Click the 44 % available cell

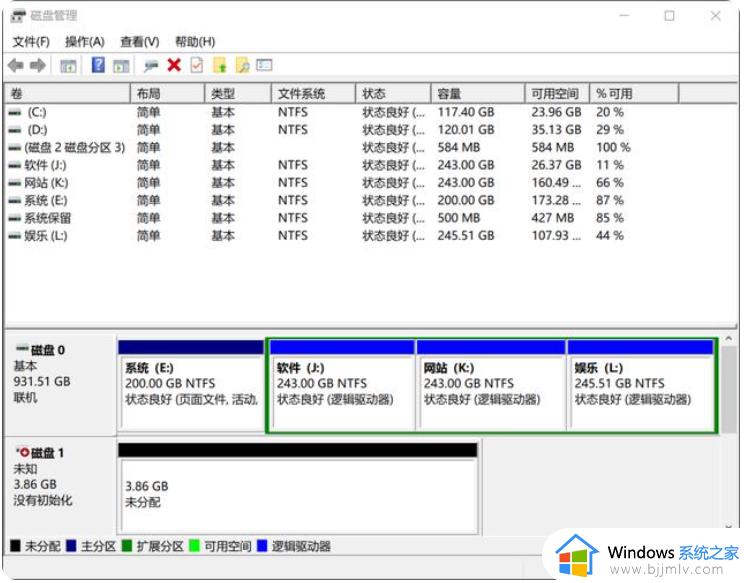[x=610, y=236]
